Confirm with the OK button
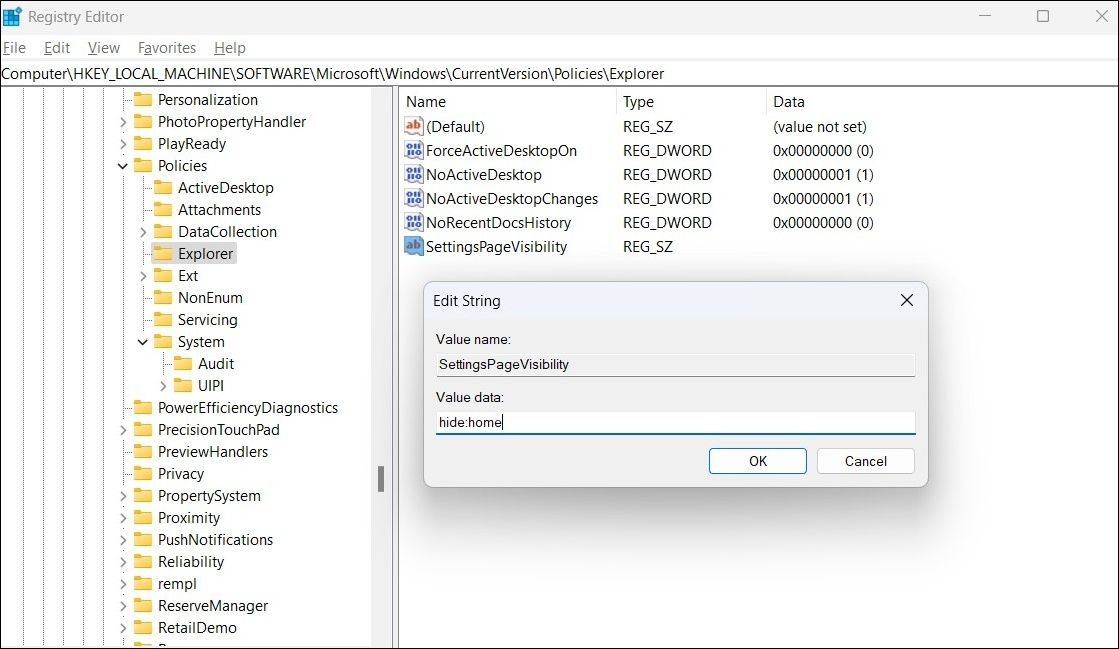This screenshot has width=1119, height=649. pos(757,461)
